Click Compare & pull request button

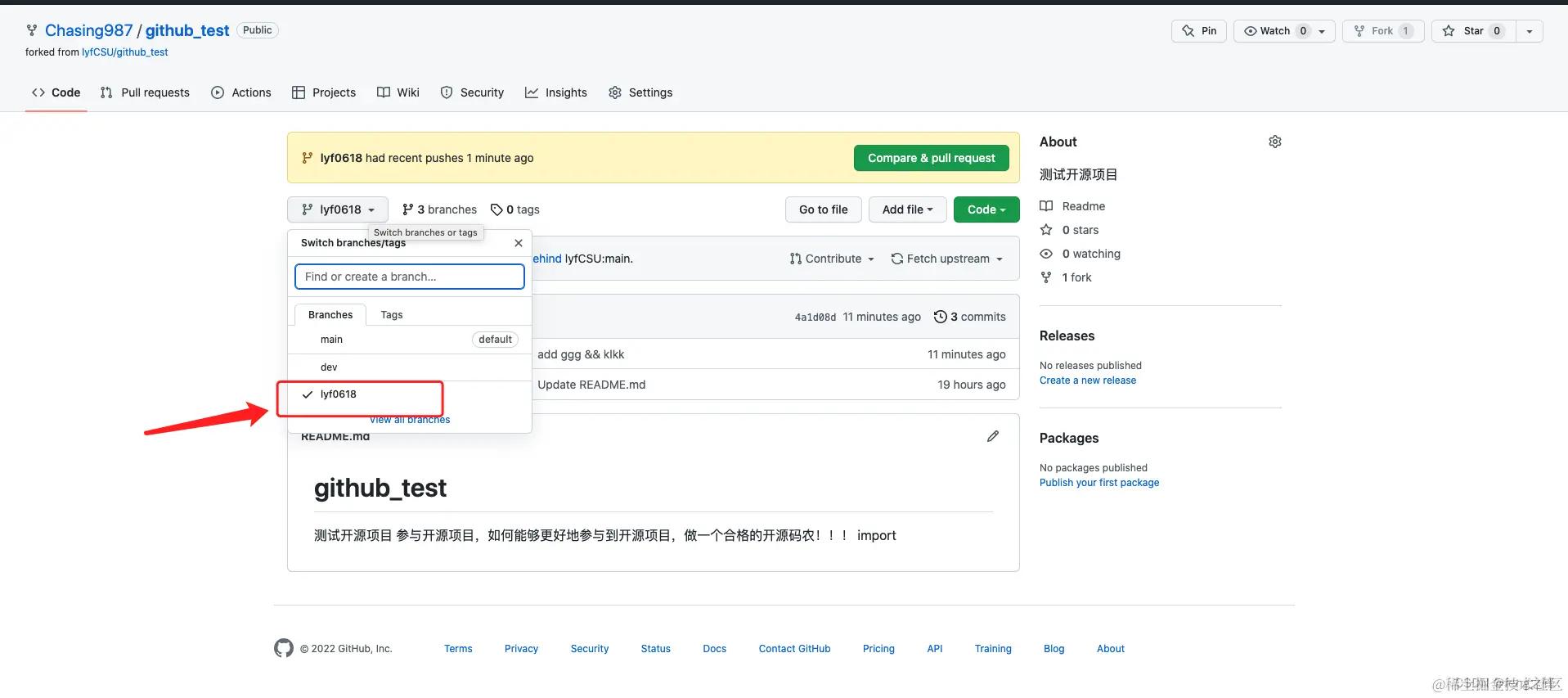[x=932, y=158]
